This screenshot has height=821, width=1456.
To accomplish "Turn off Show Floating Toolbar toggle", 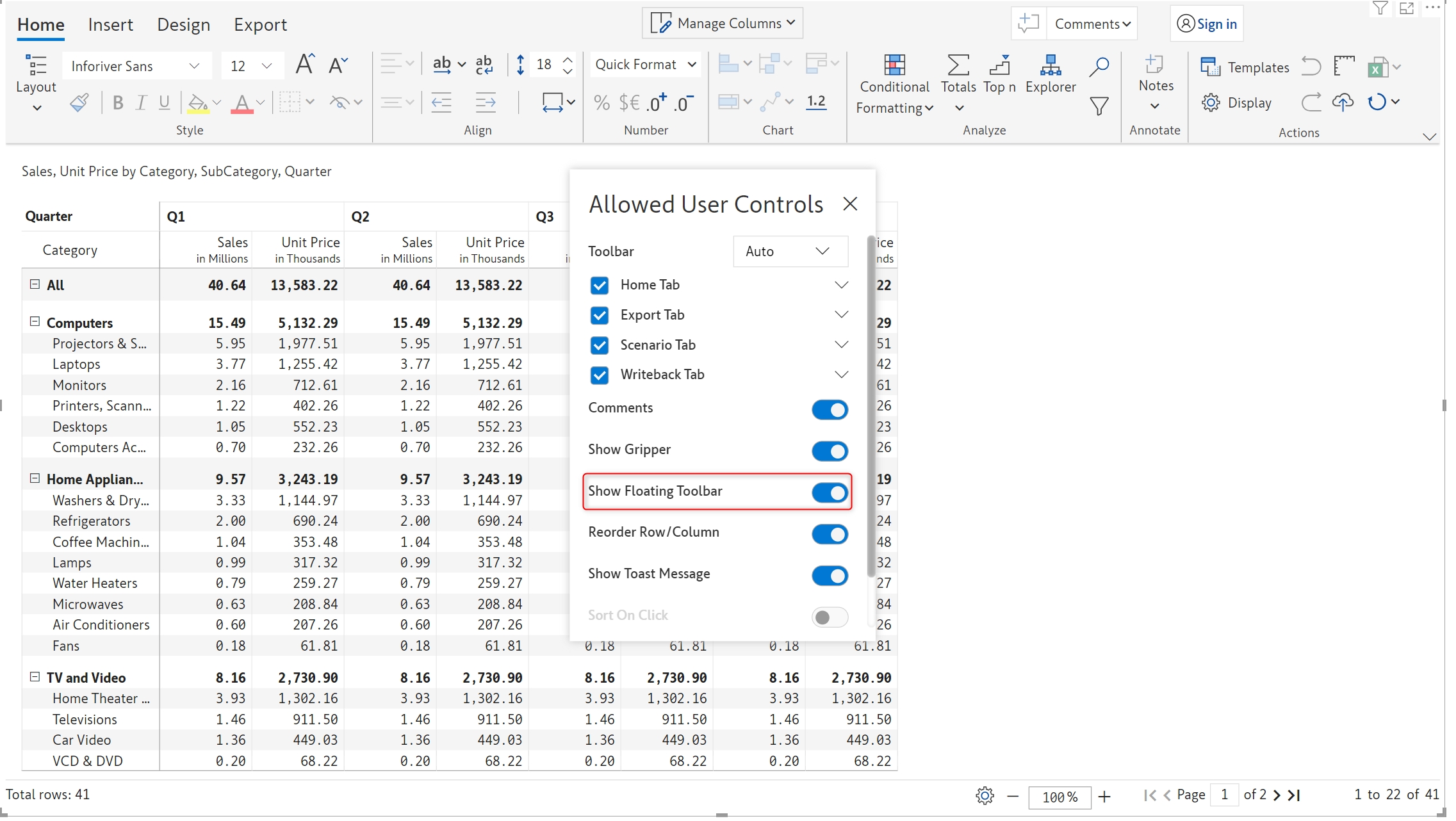I will [x=830, y=492].
